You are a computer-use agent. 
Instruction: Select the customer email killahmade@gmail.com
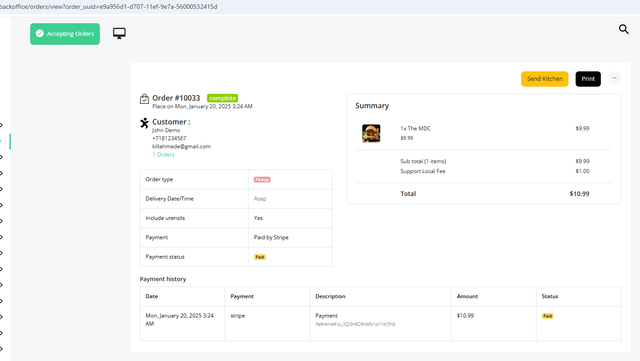coord(182,146)
